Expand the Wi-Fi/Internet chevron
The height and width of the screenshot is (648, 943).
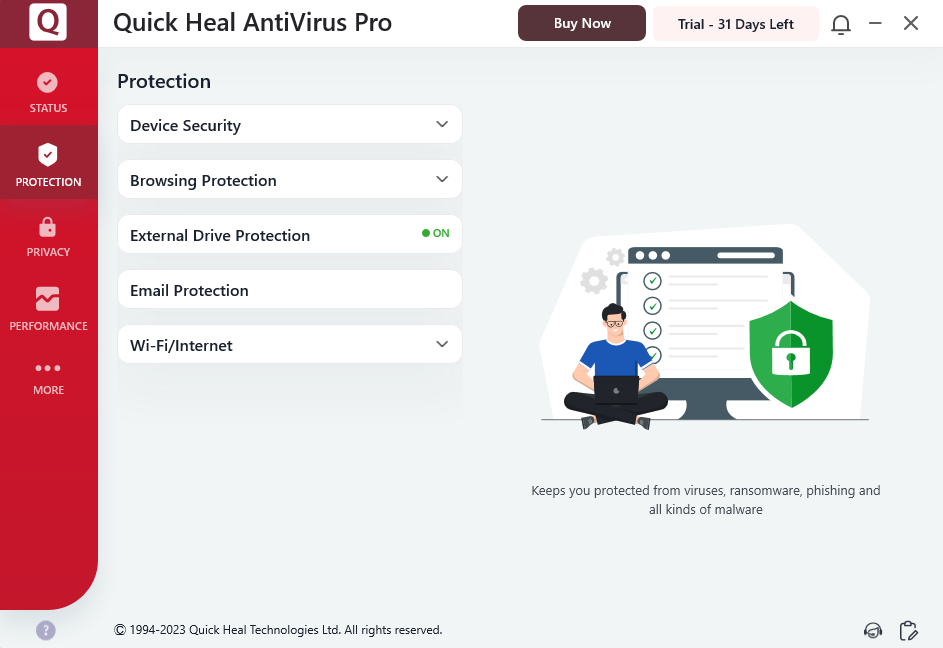pyautogui.click(x=442, y=344)
